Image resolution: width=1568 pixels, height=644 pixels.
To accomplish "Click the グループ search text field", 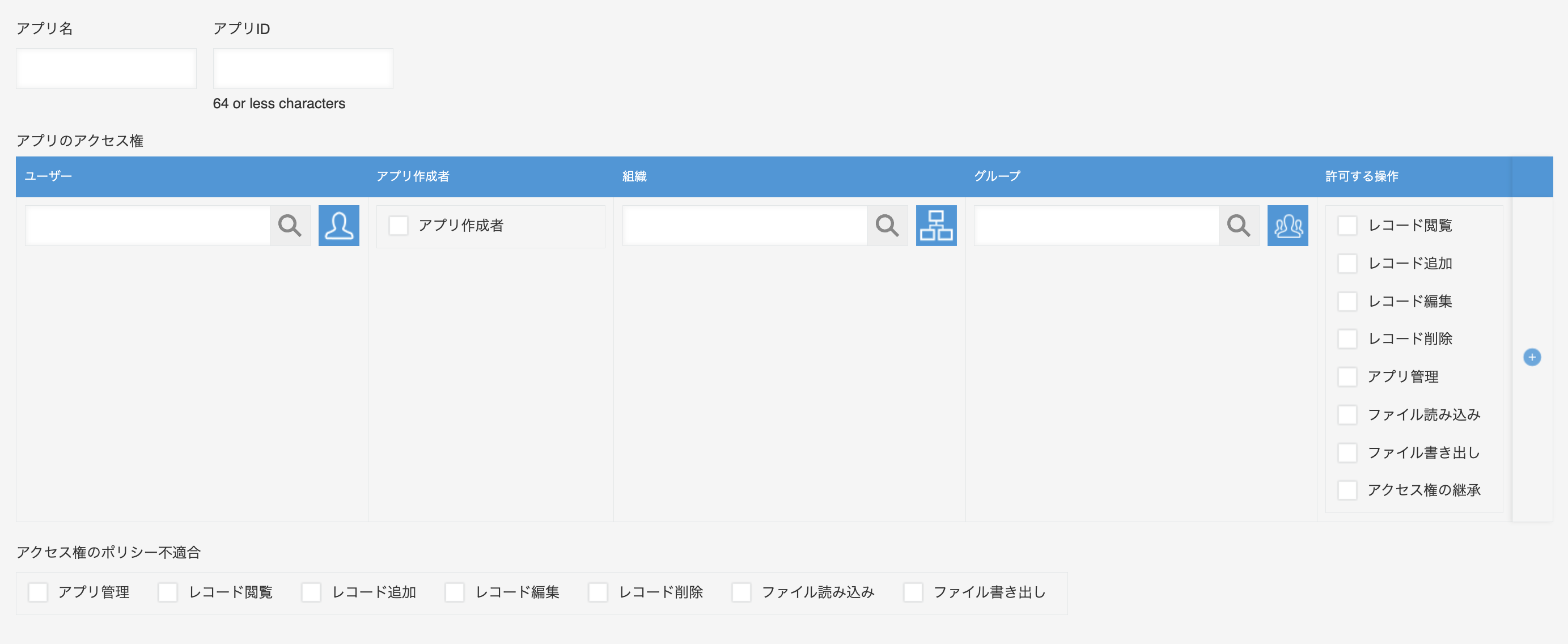I will click(1096, 226).
